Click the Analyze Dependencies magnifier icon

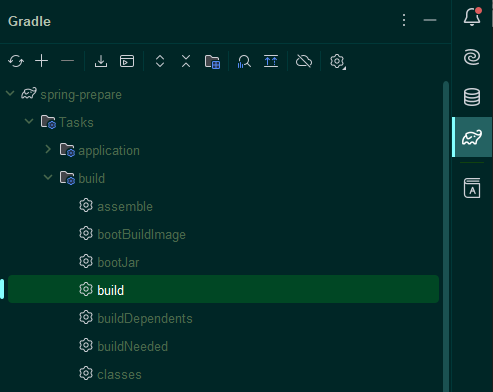tap(244, 62)
